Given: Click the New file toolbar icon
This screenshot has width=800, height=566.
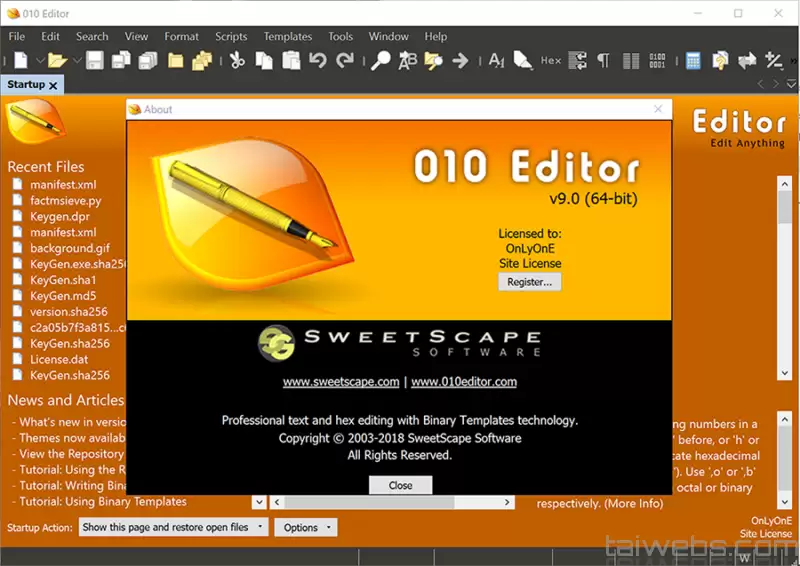Looking at the screenshot, I should 21,60.
